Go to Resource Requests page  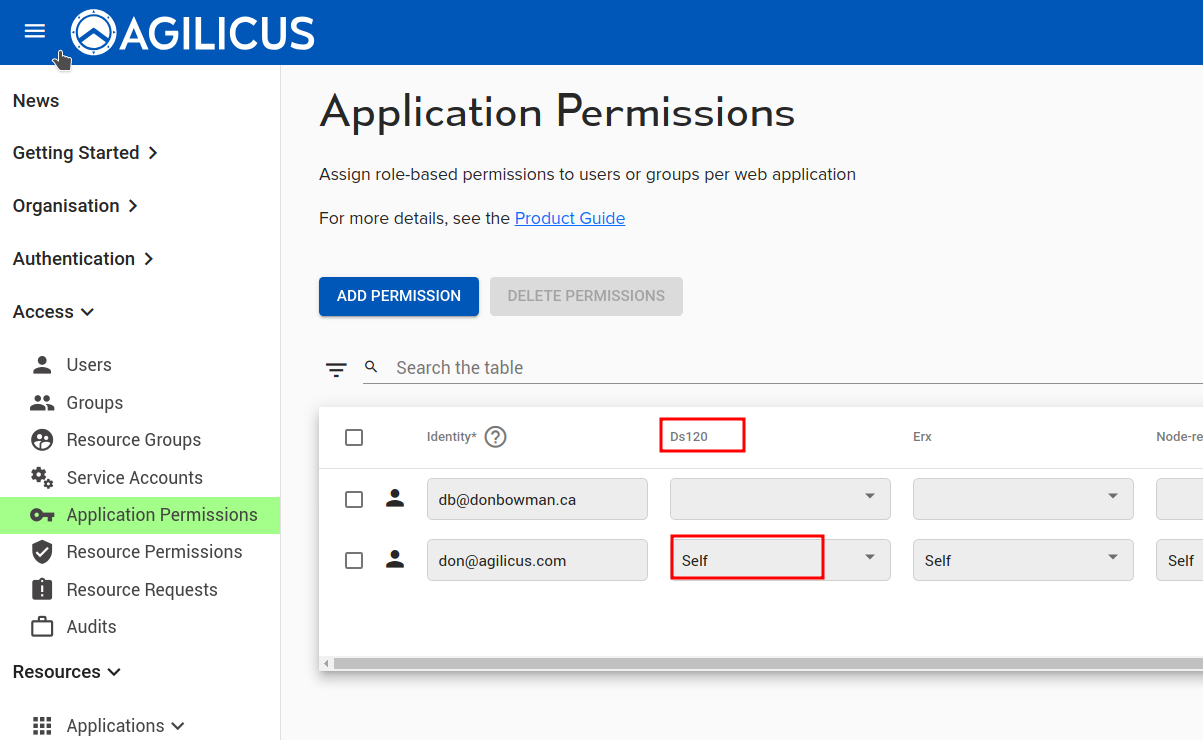point(141,590)
